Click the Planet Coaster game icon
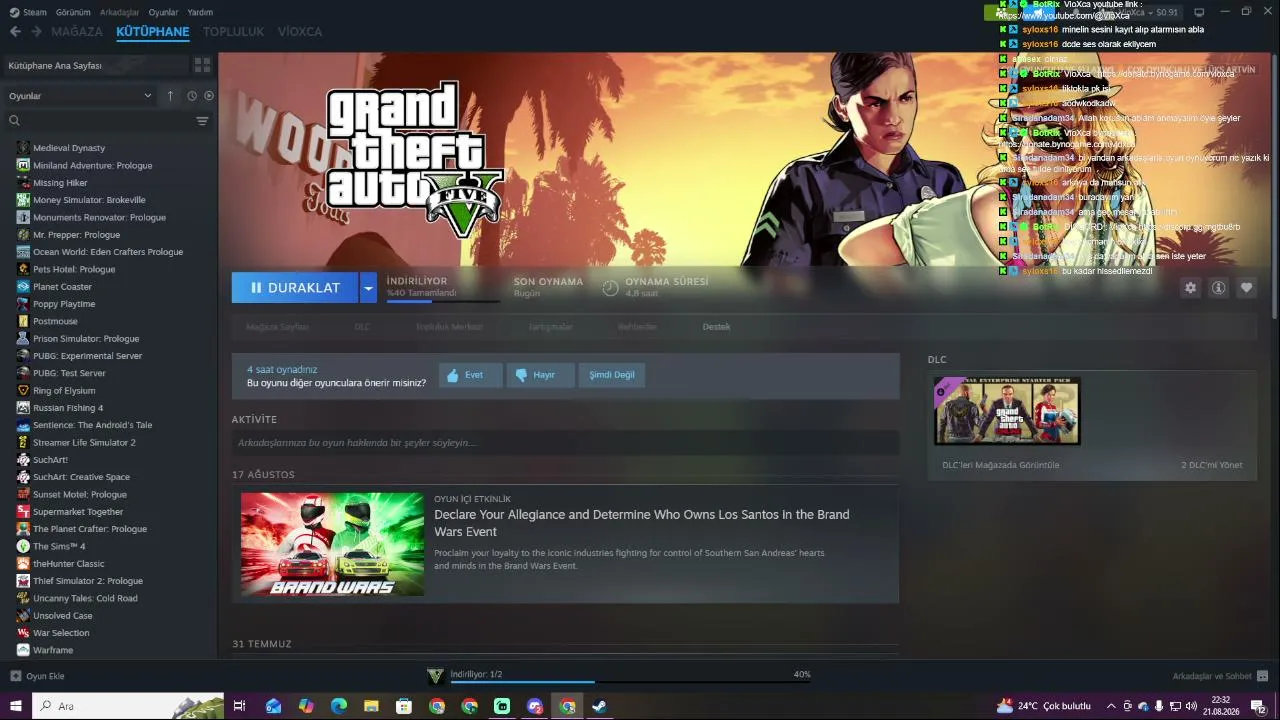 (x=23, y=286)
